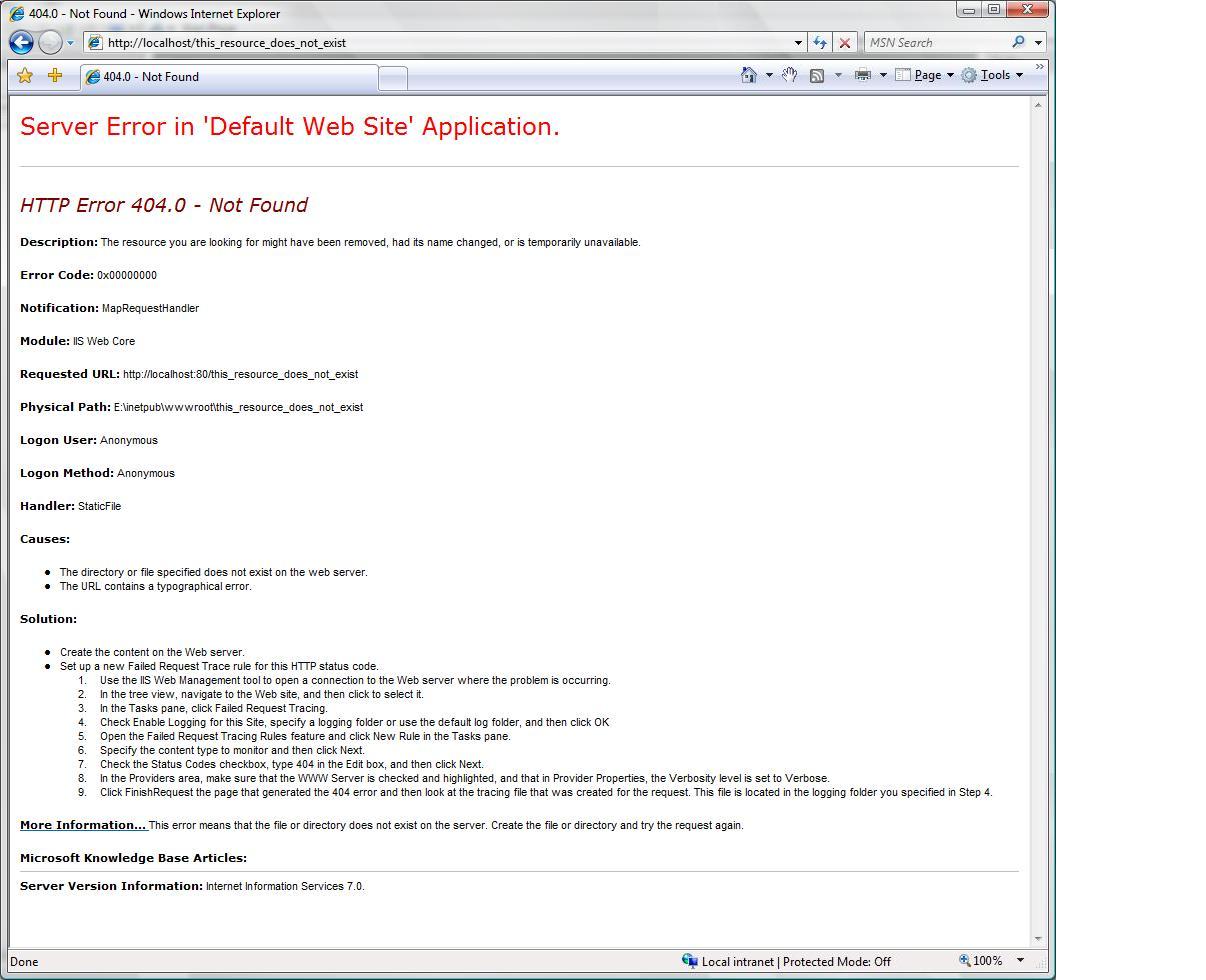This screenshot has width=1206, height=980.
Task: Stop page loading with red X icon
Action: point(844,42)
